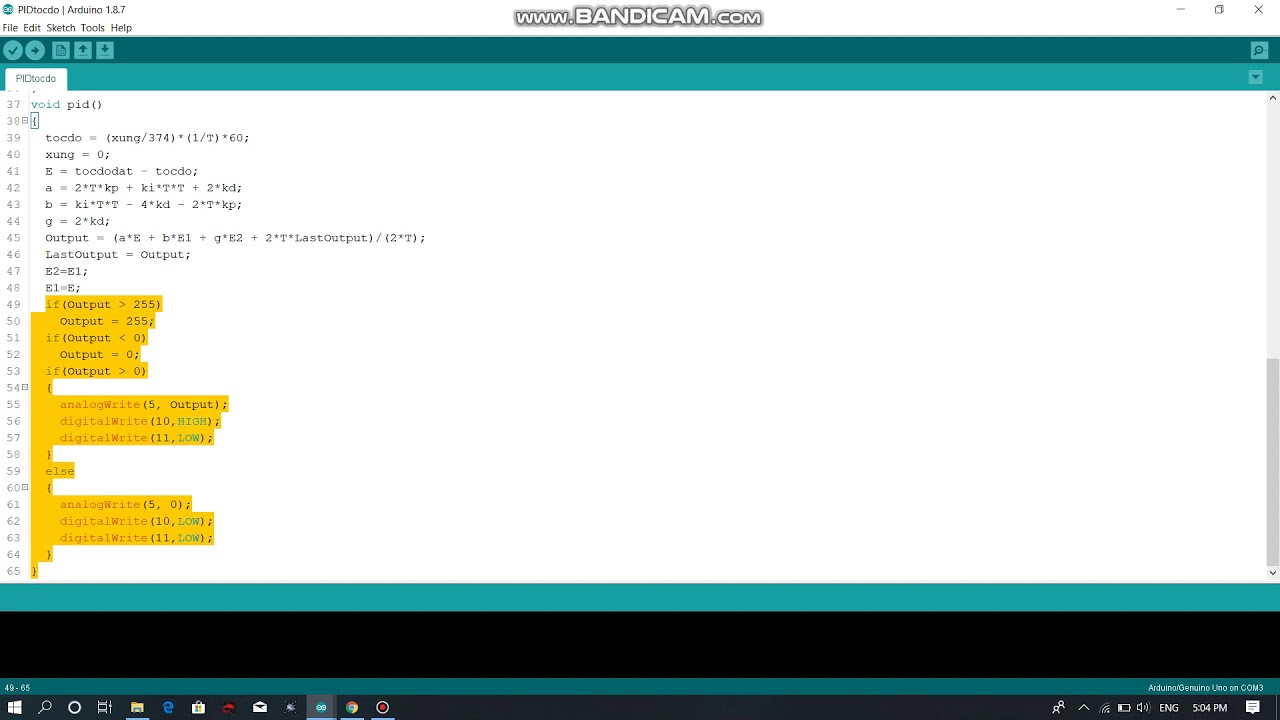This screenshot has width=1280, height=720.
Task: Click the 'E = tocdodat - tocdo;' line
Action: coord(121,171)
